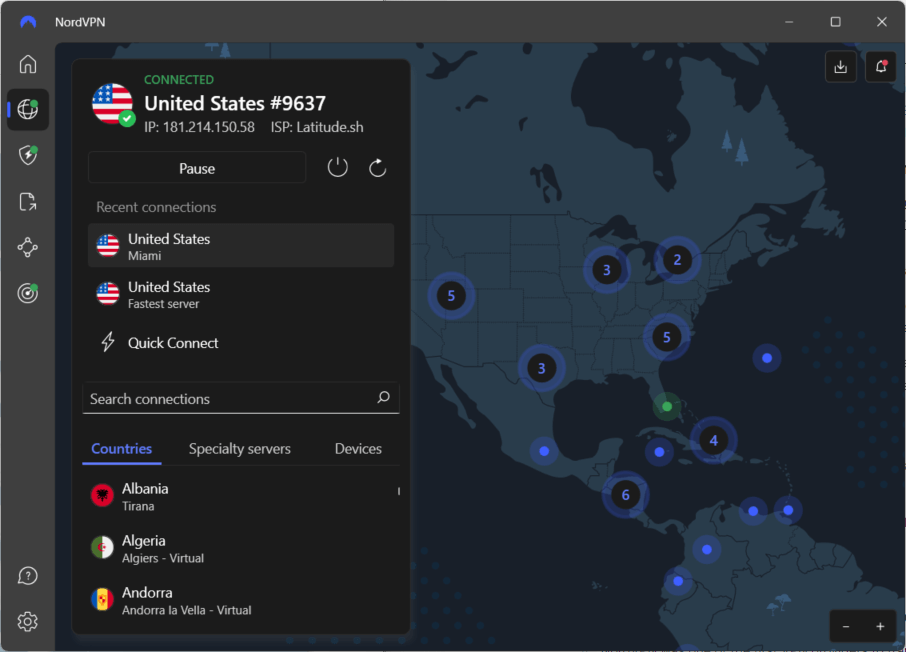Select Albania Tirana in country list
906x652 pixels.
(241, 497)
